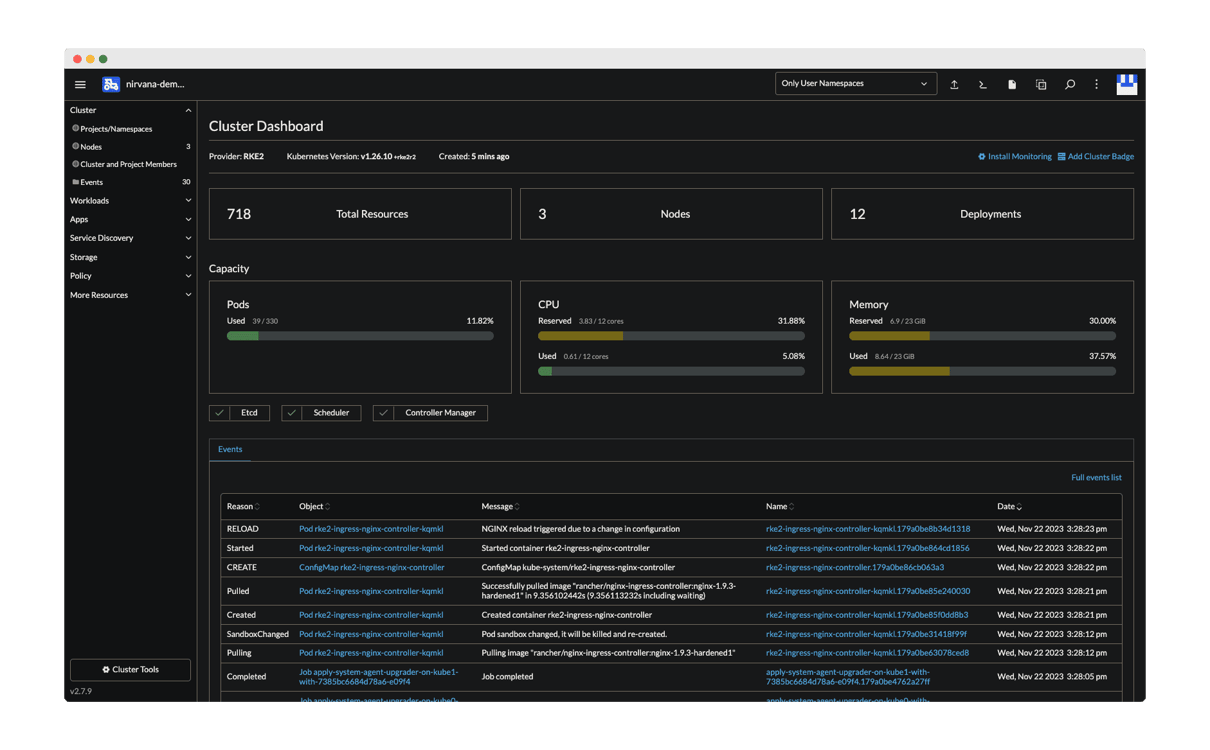The width and height of the screenshot is (1210, 750).
Task: Open the pod link in the RELOAD row
Action: (x=371, y=529)
